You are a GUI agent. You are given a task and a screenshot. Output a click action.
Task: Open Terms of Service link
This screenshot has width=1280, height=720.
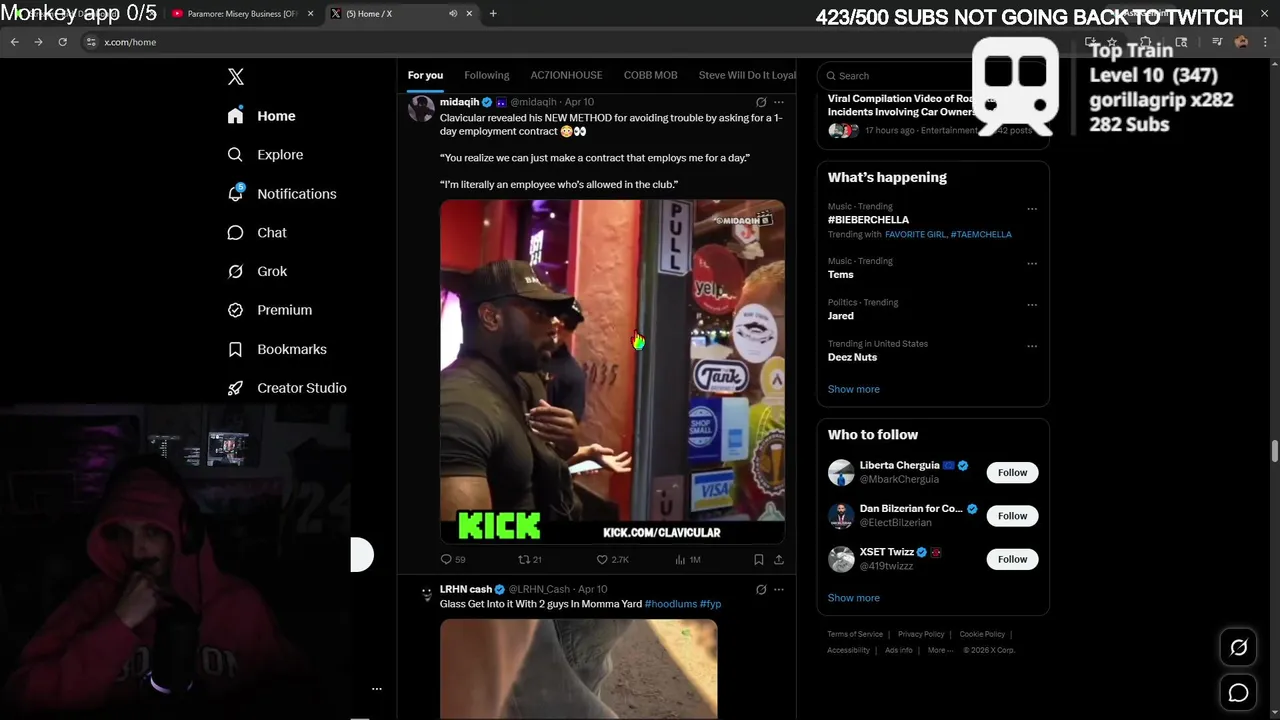pyautogui.click(x=855, y=634)
